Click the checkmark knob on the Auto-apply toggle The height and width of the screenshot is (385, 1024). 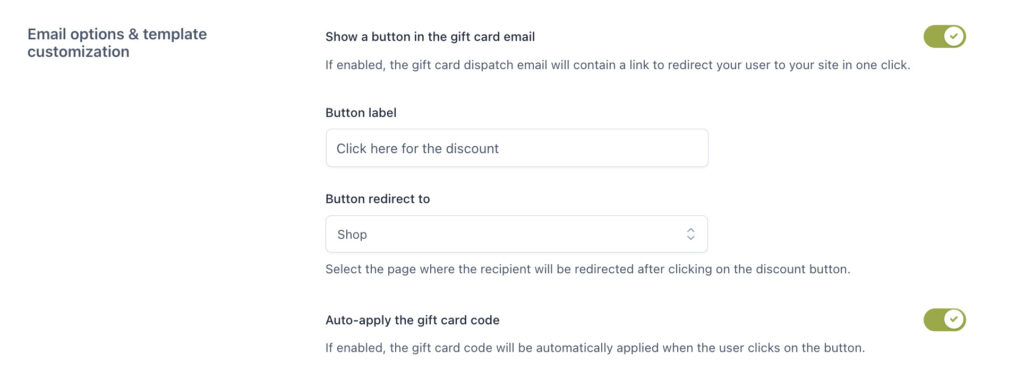point(954,320)
